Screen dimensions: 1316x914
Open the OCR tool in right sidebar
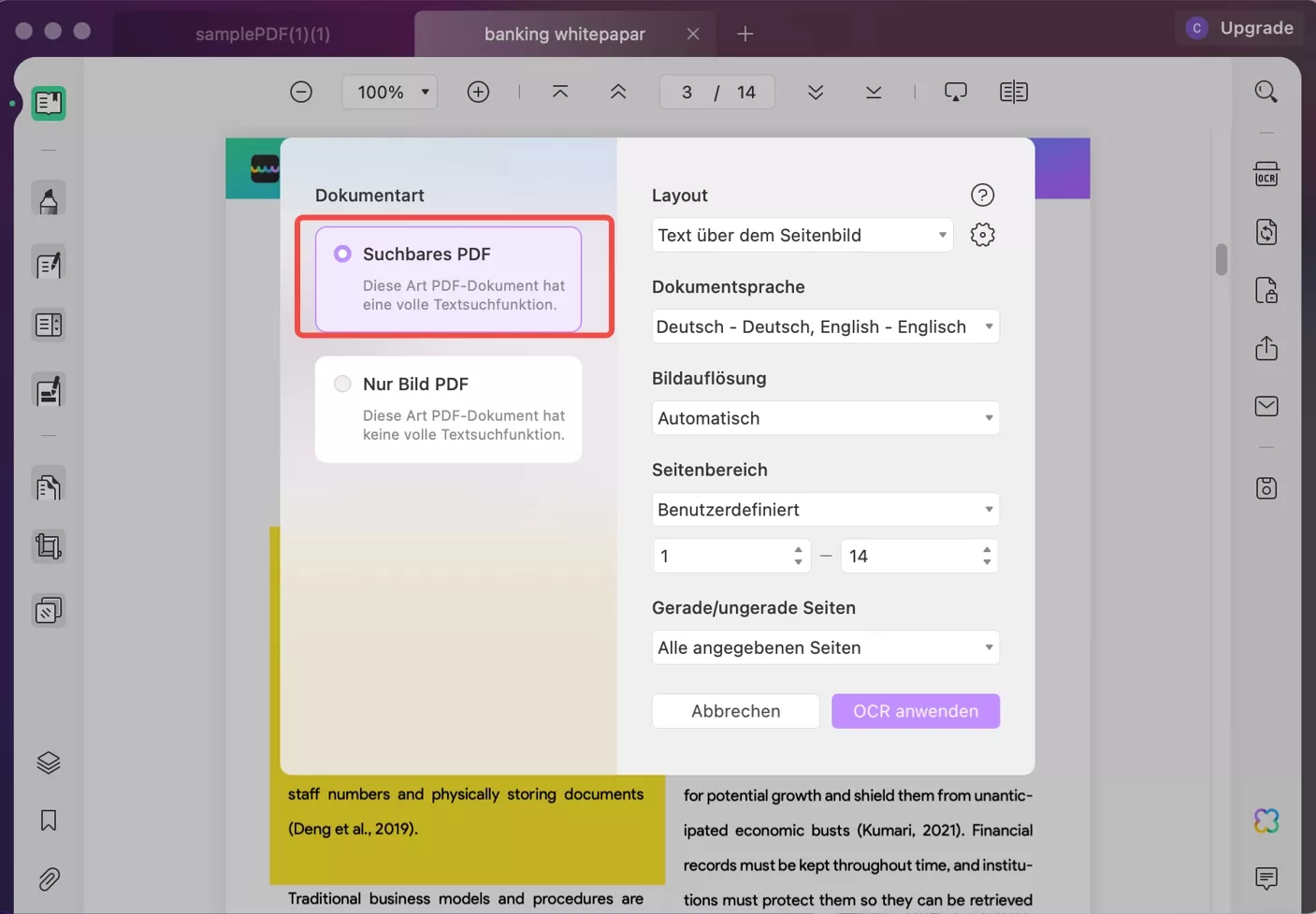point(1266,175)
